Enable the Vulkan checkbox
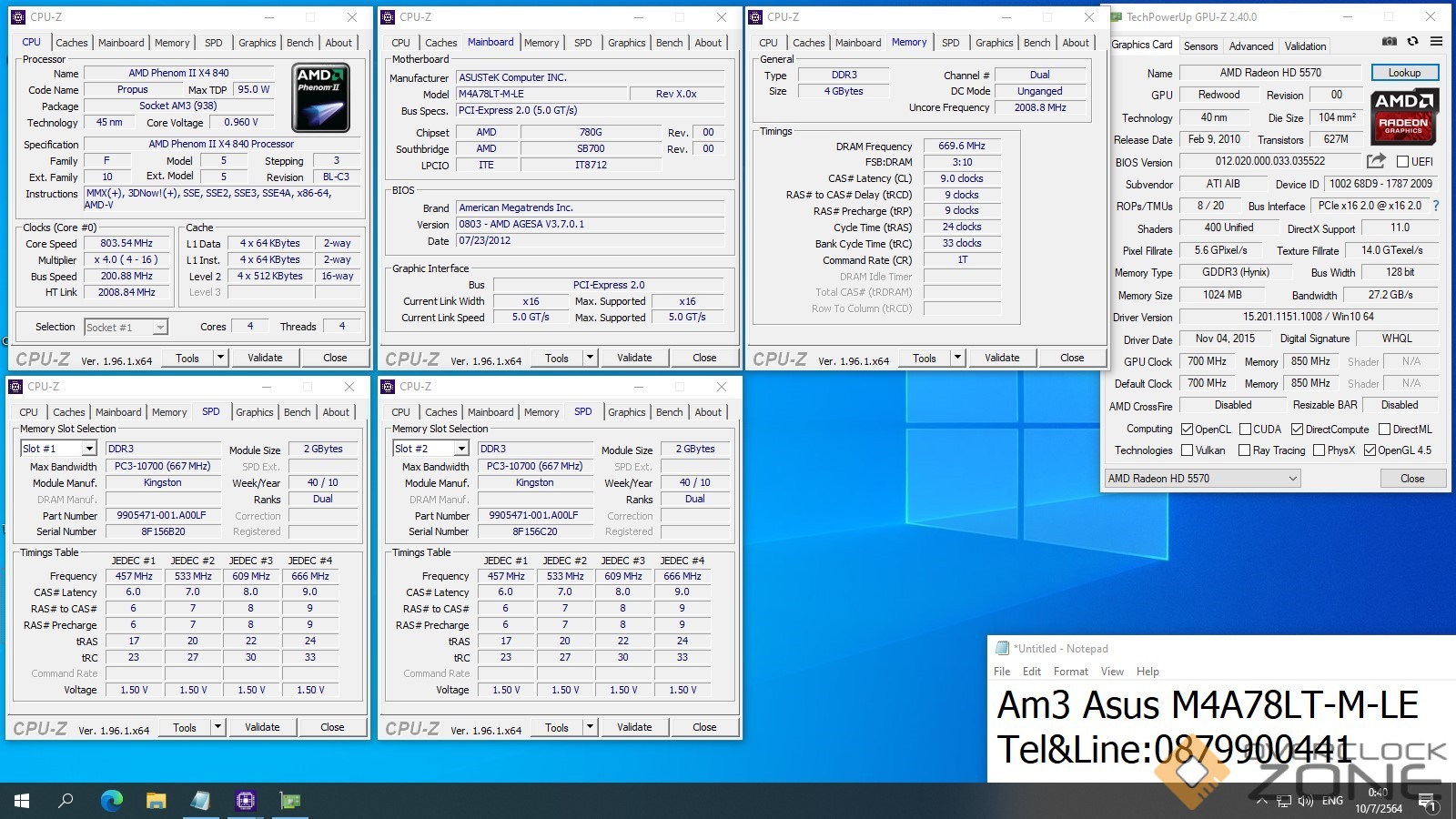Viewport: 1456px width, 819px height. pyautogui.click(x=1187, y=450)
